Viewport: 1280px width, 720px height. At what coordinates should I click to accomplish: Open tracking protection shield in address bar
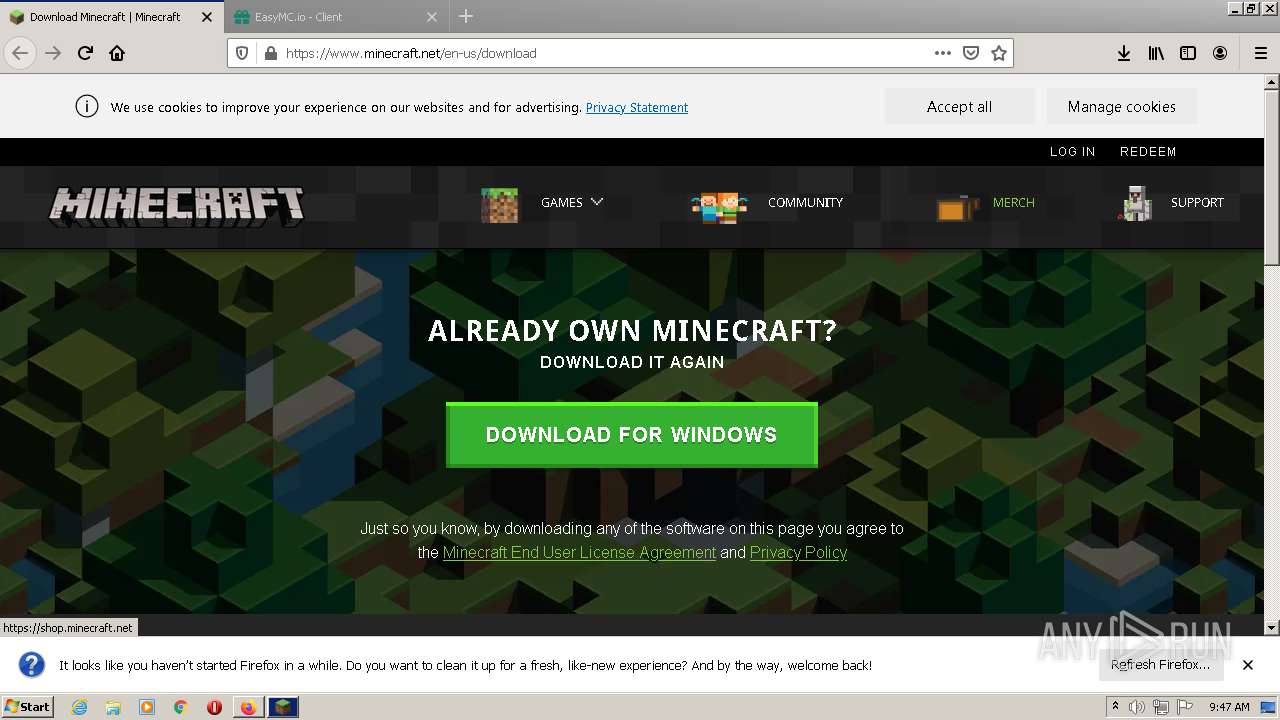coord(243,53)
